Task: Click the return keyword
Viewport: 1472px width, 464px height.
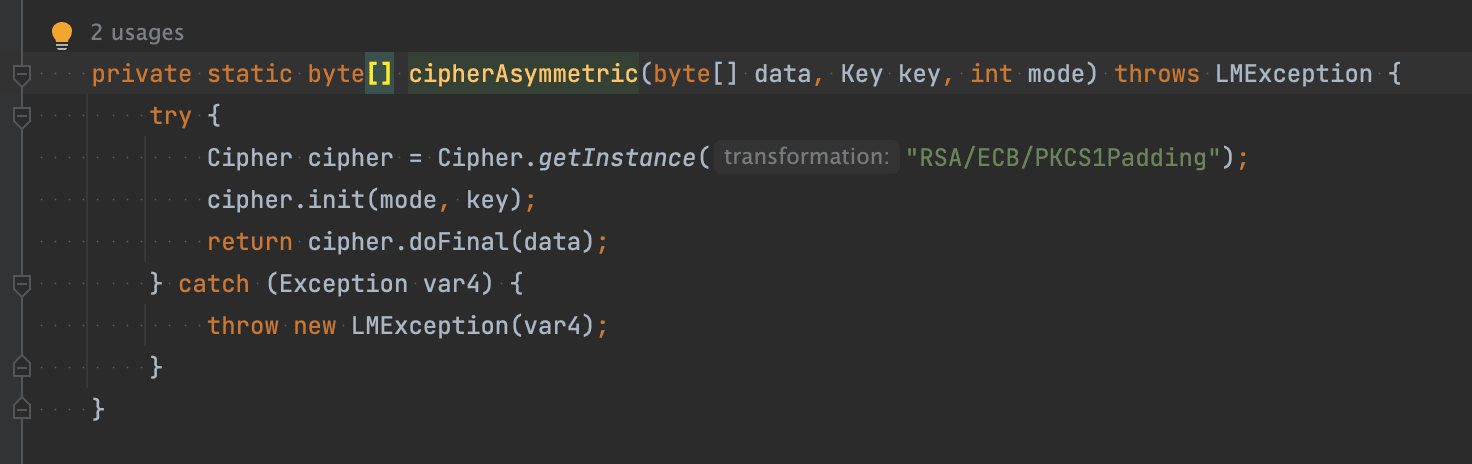Action: click(250, 242)
